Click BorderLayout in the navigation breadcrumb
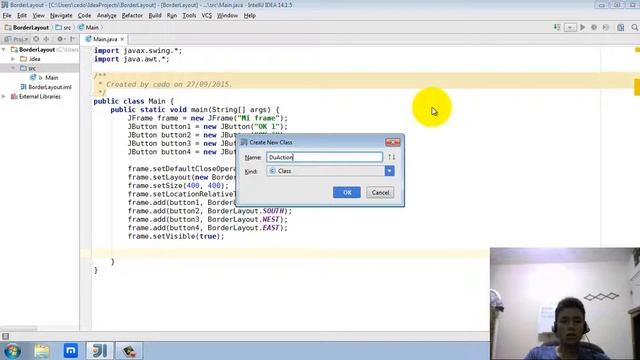Viewport: 640px width, 360px height. pos(27,27)
